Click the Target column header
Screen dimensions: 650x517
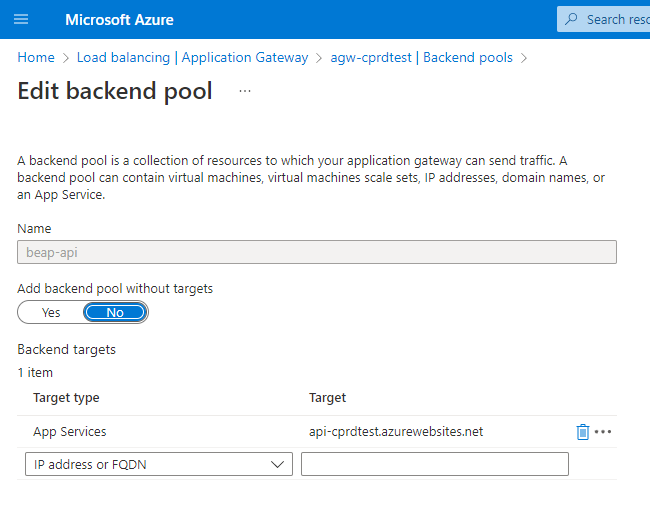click(x=328, y=398)
